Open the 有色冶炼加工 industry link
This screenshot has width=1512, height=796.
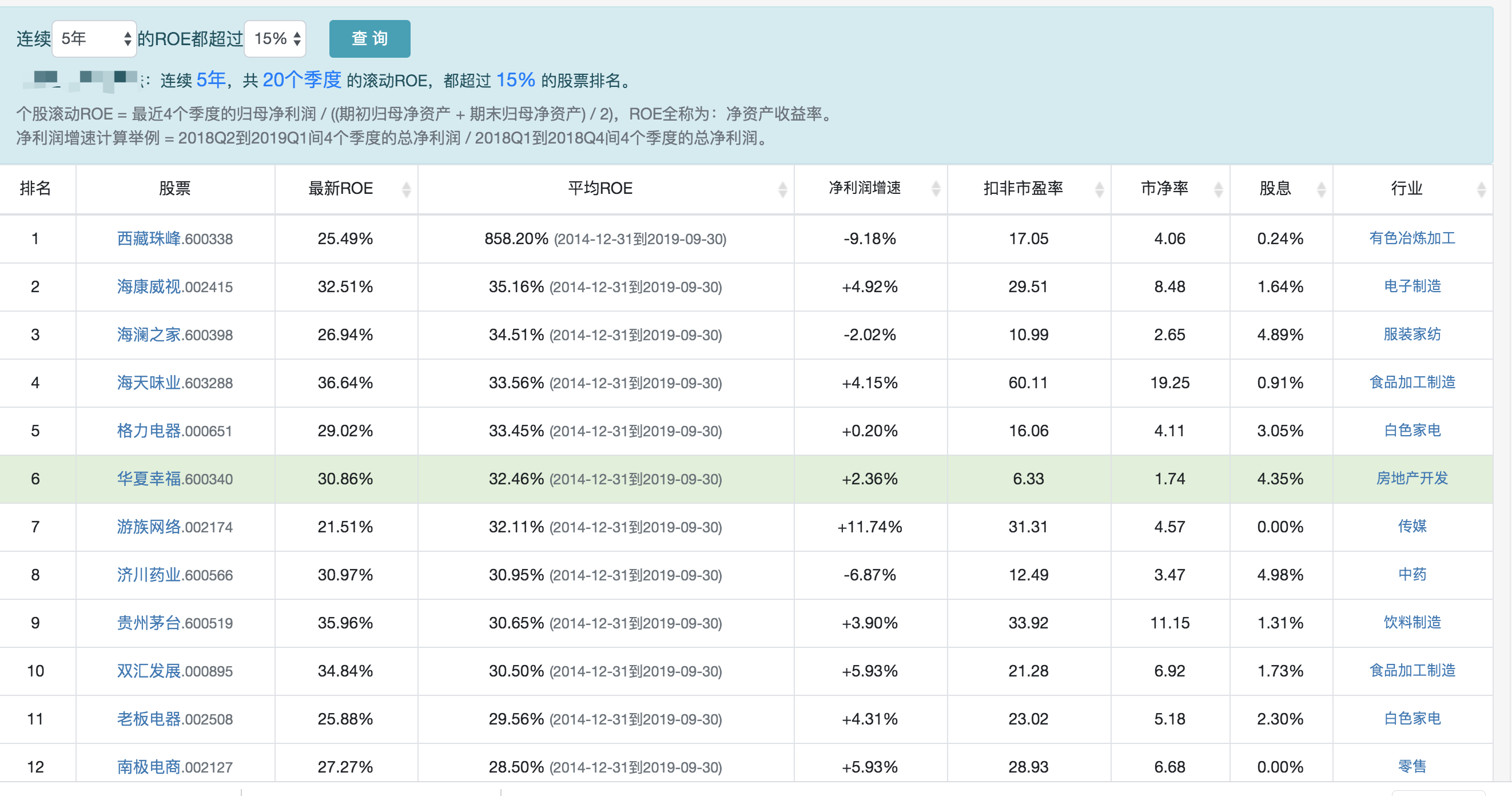(x=1412, y=238)
